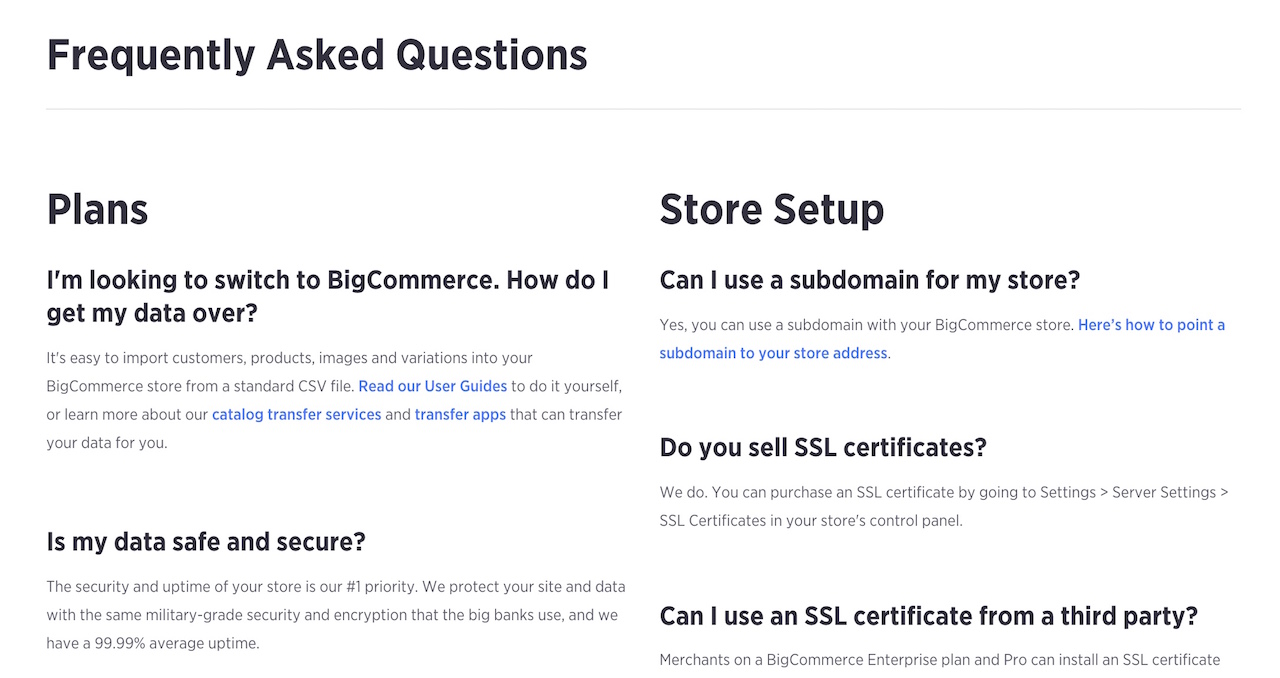This screenshot has height=678, width=1280.
Task: Click "Can I use a subdomain for my store?"
Action: click(x=870, y=280)
